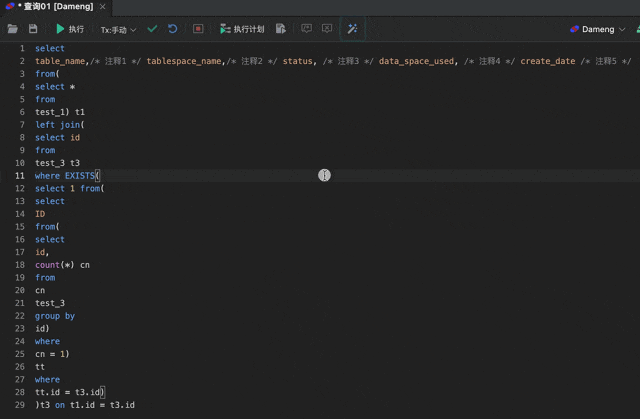Click 'create_date' column text
This screenshot has width=640, height=419.
548,61
